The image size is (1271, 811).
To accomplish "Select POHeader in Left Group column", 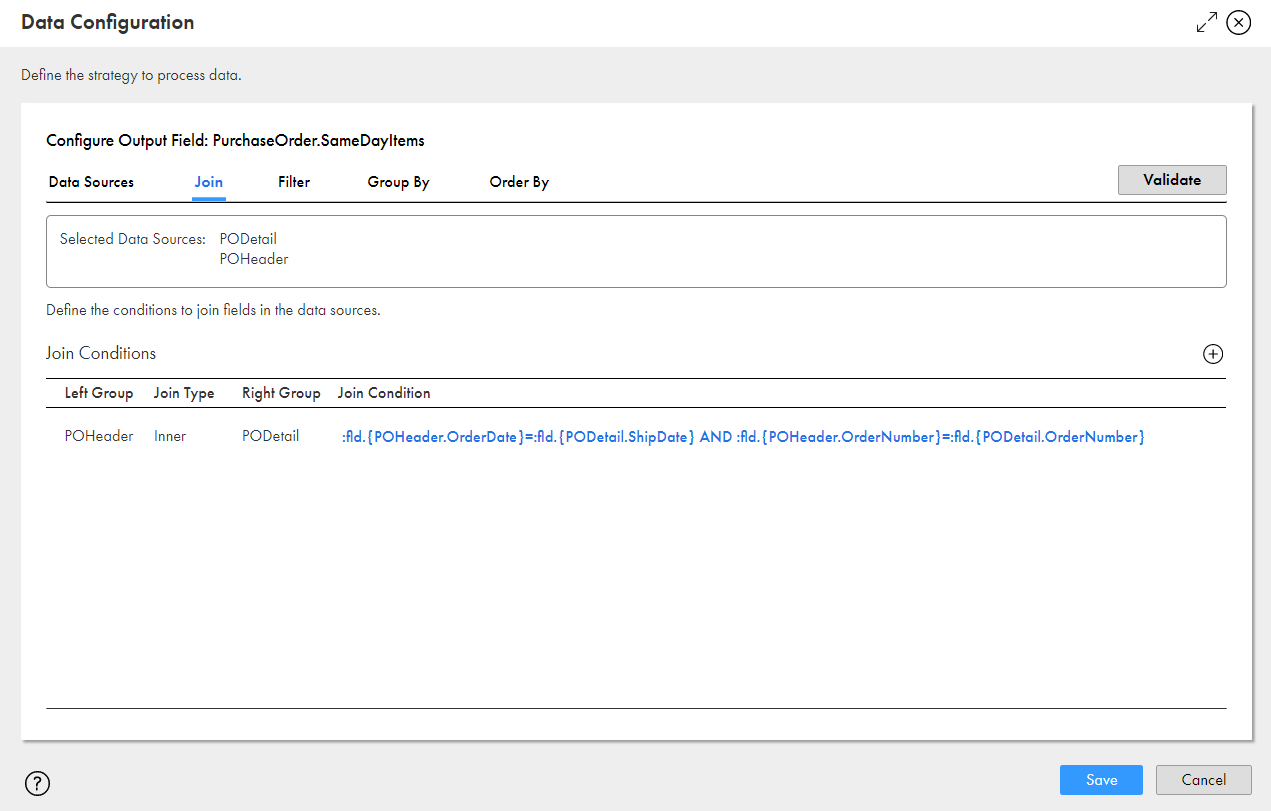I will tap(99, 436).
